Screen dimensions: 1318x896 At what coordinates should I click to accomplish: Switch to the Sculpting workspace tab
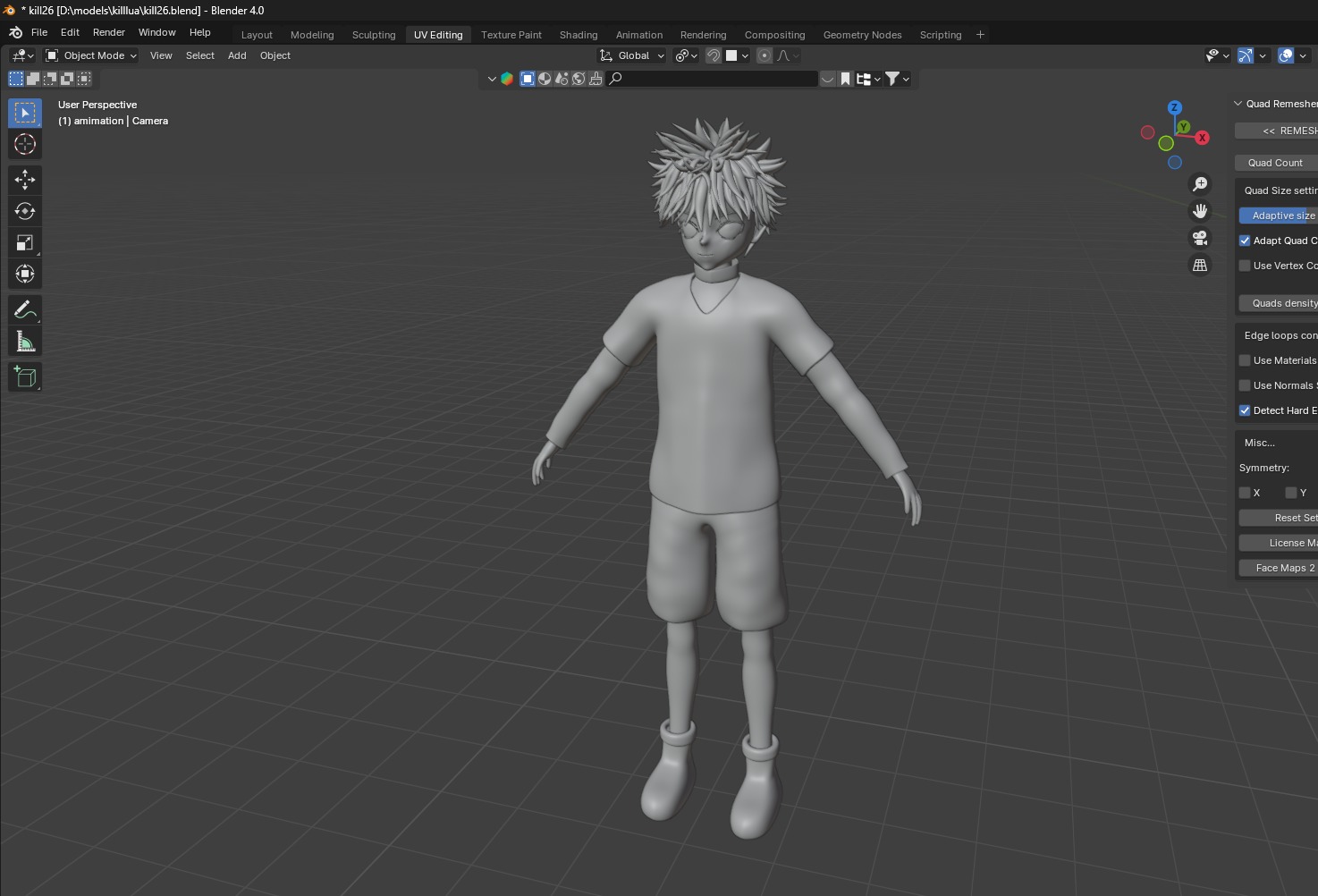[374, 35]
